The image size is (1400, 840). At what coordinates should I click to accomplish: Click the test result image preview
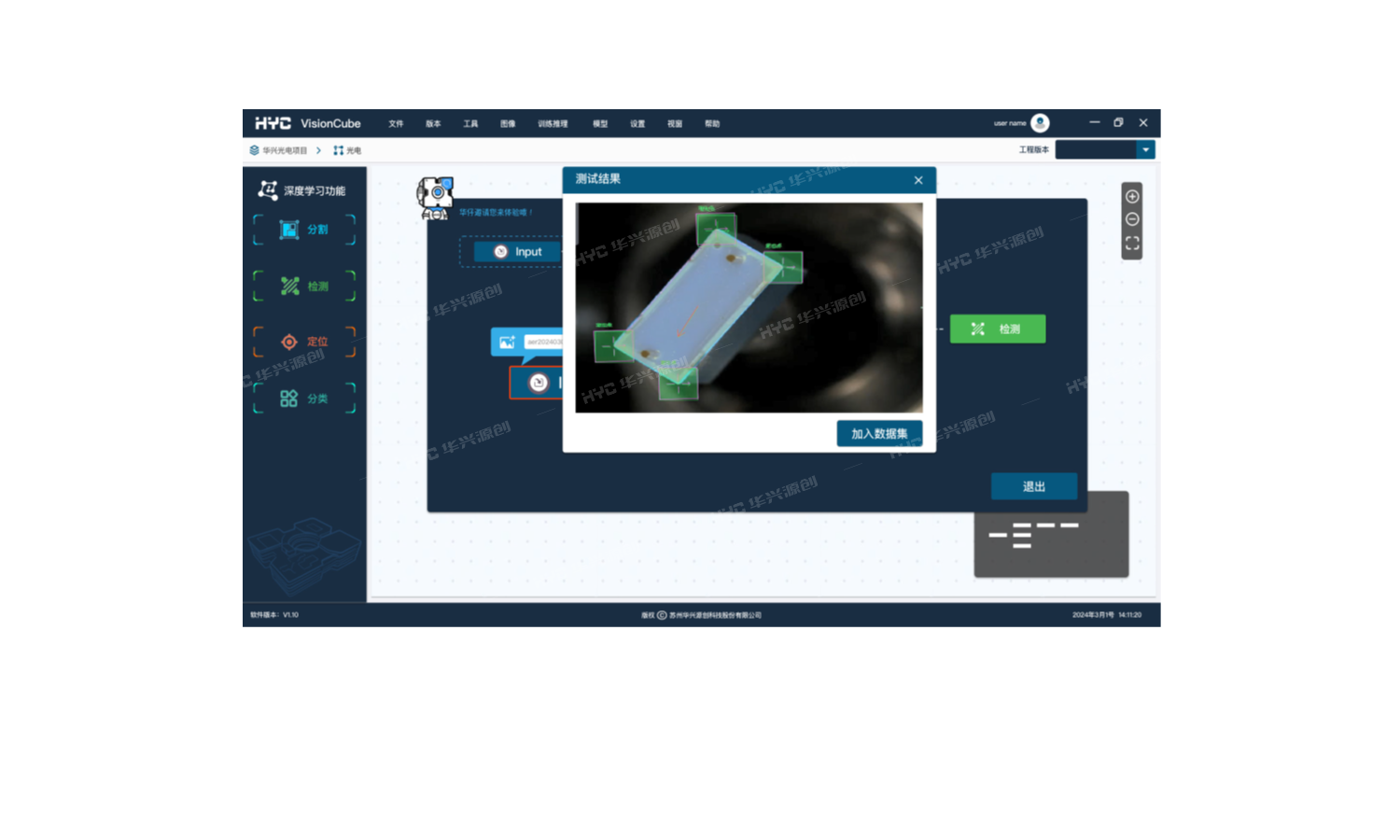click(749, 308)
